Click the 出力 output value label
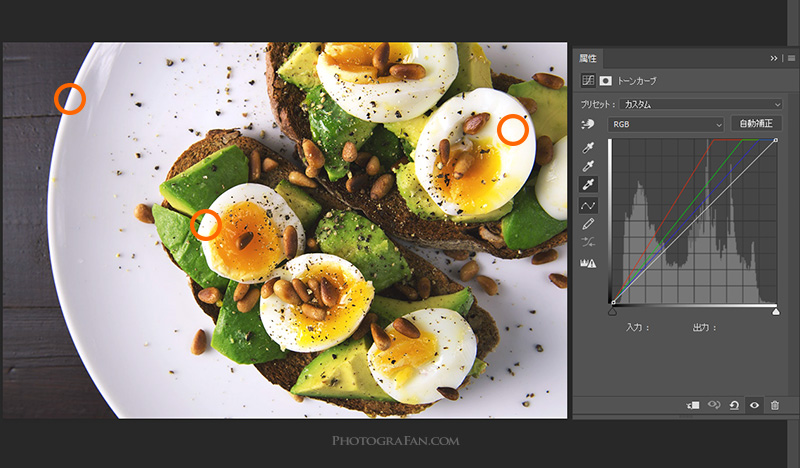This screenshot has height=468, width=800. coord(704,328)
